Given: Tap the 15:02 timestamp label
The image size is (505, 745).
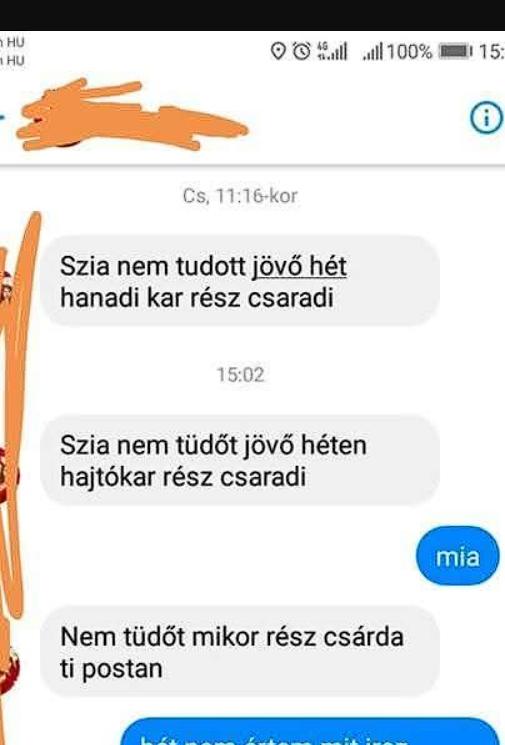Looking at the screenshot, I should tap(240, 375).
